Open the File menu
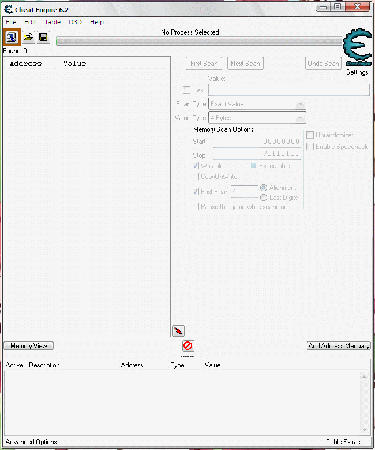Image resolution: width=375 pixels, height=450 pixels. coord(11,22)
